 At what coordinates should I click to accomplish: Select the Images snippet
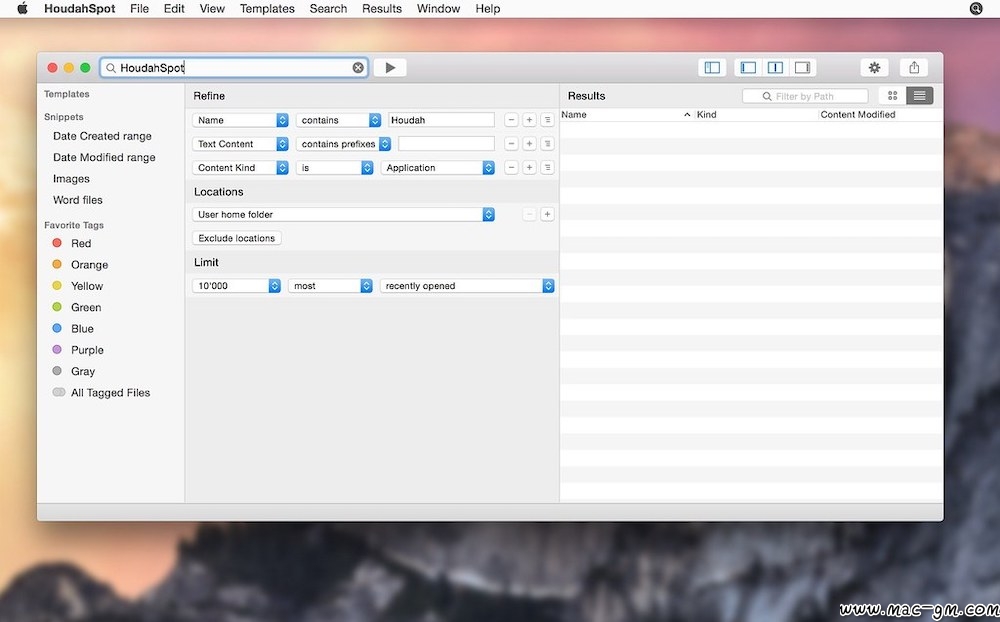pos(71,179)
